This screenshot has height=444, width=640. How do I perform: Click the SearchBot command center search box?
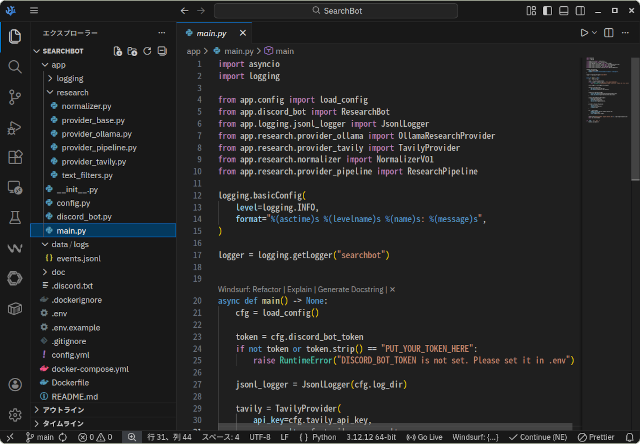342,10
